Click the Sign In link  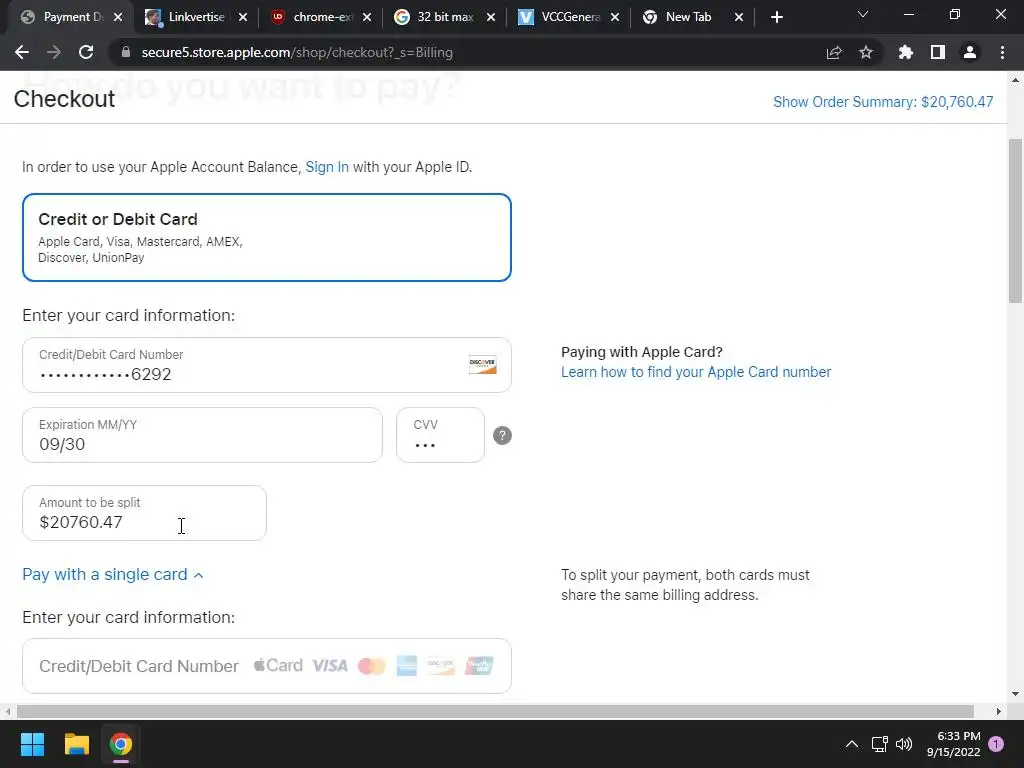[327, 167]
